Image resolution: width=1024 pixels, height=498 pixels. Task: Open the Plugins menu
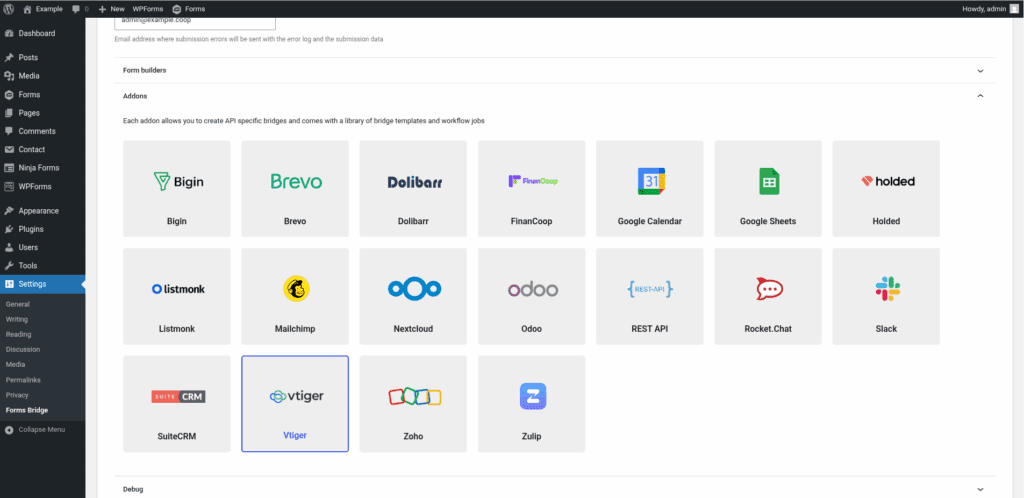coord(42,229)
